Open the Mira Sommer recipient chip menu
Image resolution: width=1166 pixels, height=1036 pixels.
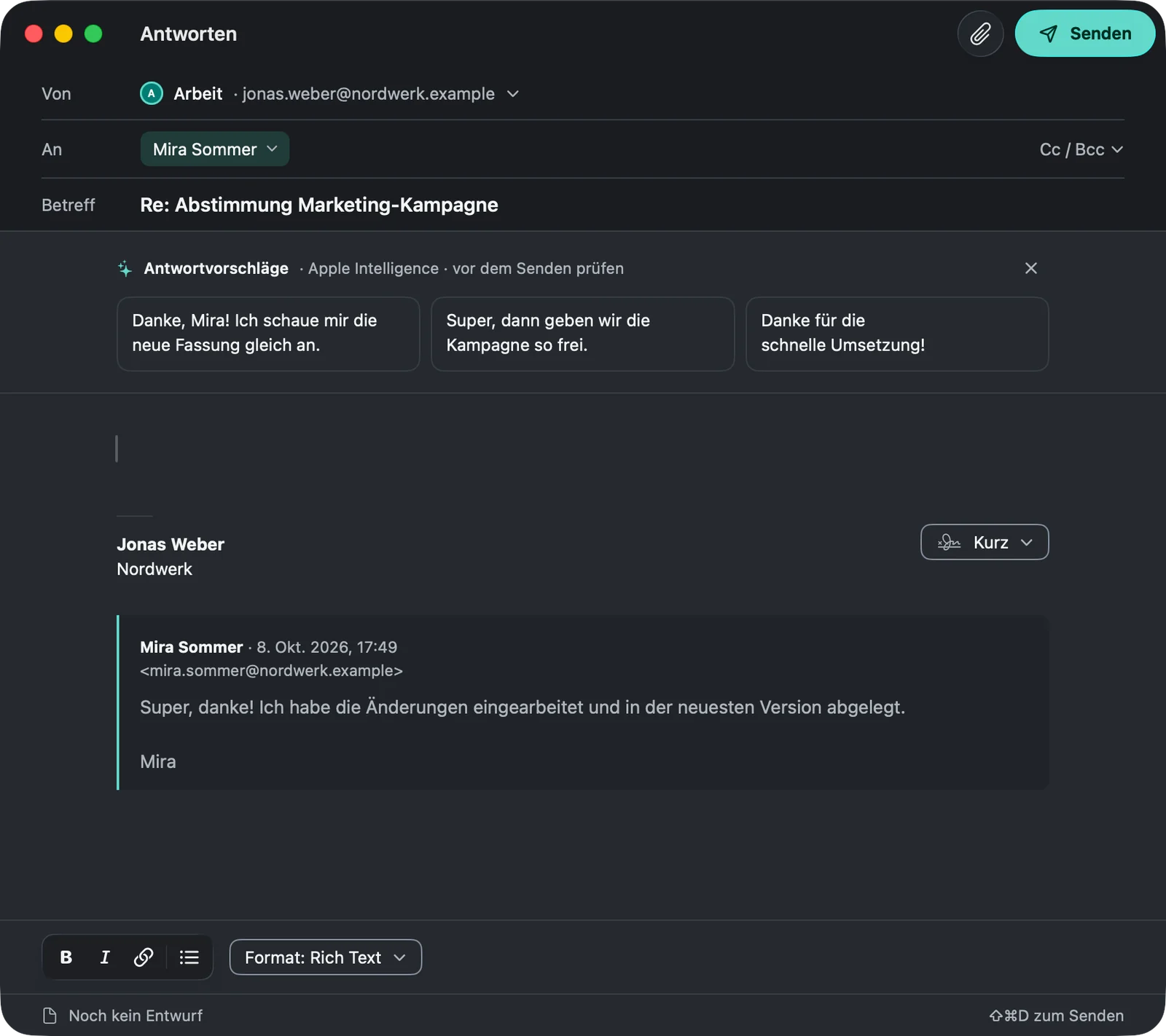click(x=215, y=149)
